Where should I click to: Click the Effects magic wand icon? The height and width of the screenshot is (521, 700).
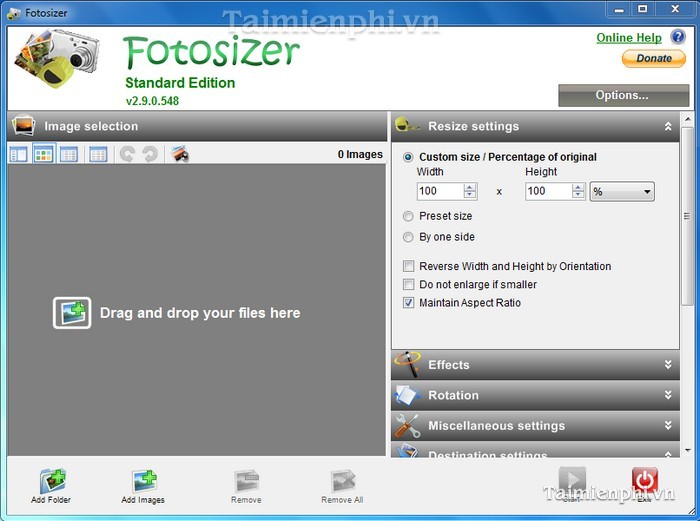[408, 364]
